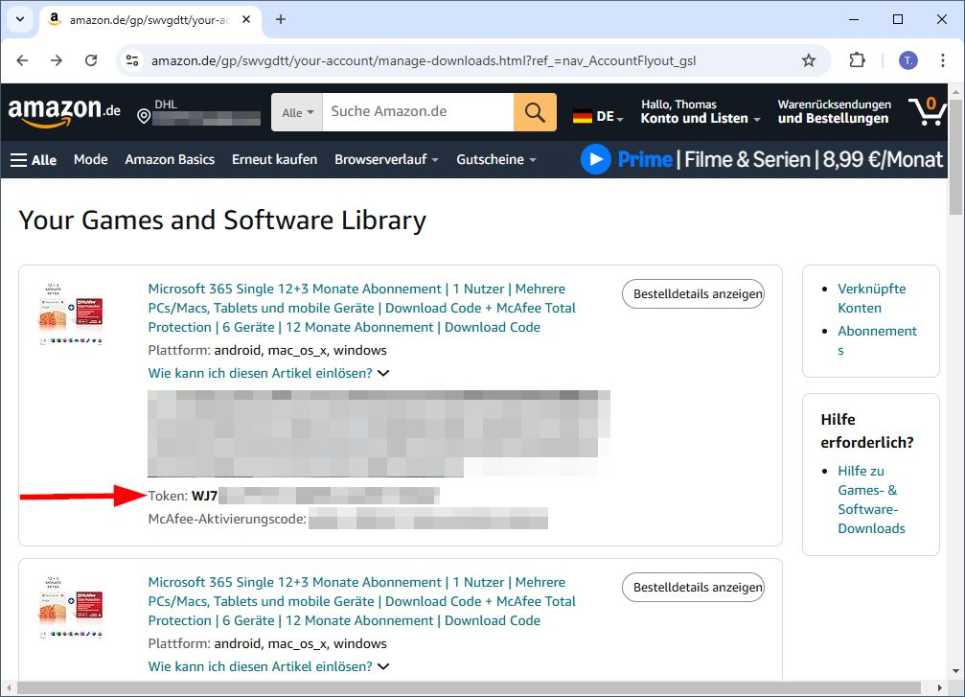Open Hilfe zu Games- & Software-Downloads
The image size is (965, 697).
click(870, 499)
